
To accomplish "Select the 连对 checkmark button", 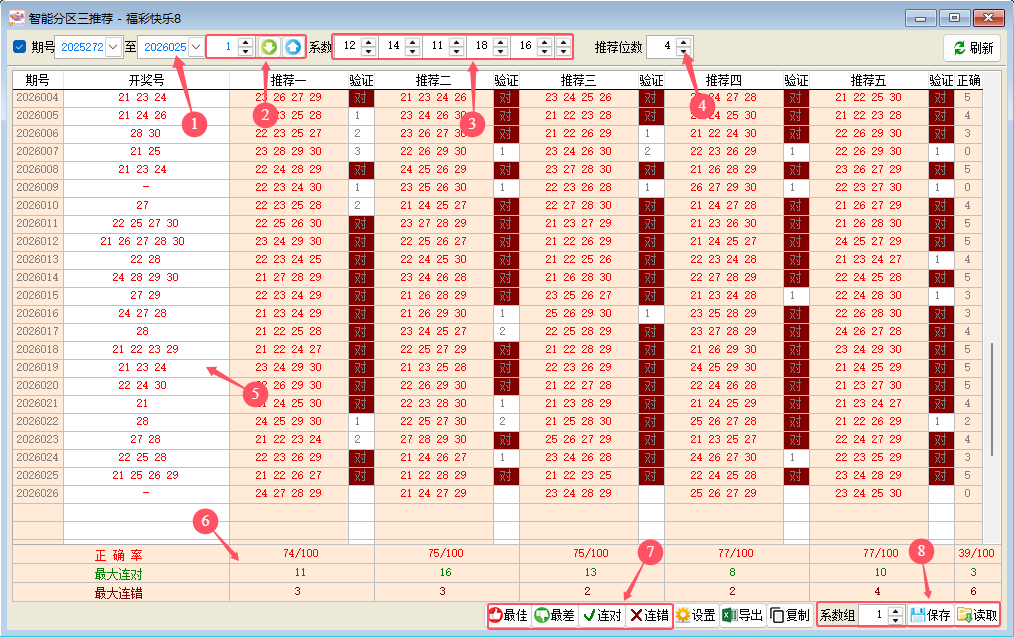I will [602, 616].
